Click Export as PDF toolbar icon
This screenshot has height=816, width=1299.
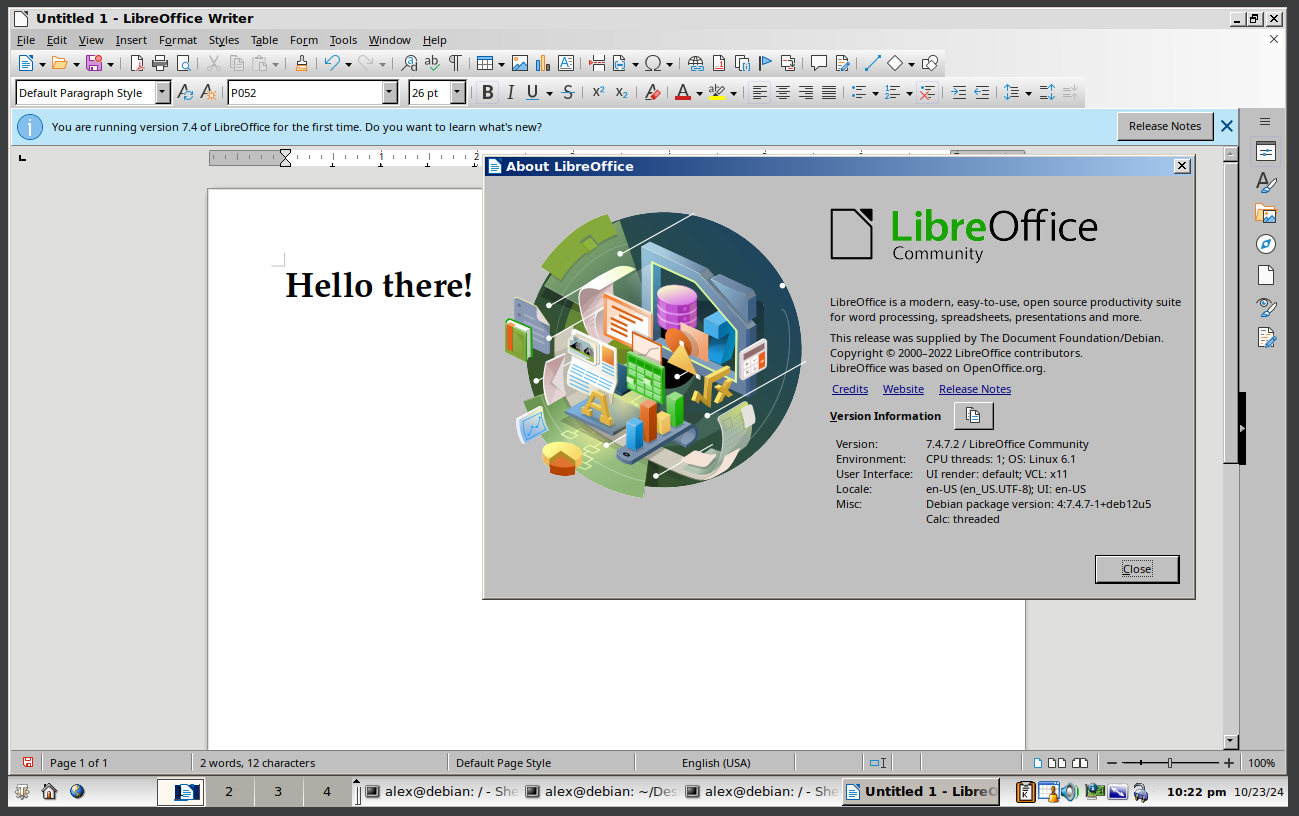pyautogui.click(x=137, y=63)
